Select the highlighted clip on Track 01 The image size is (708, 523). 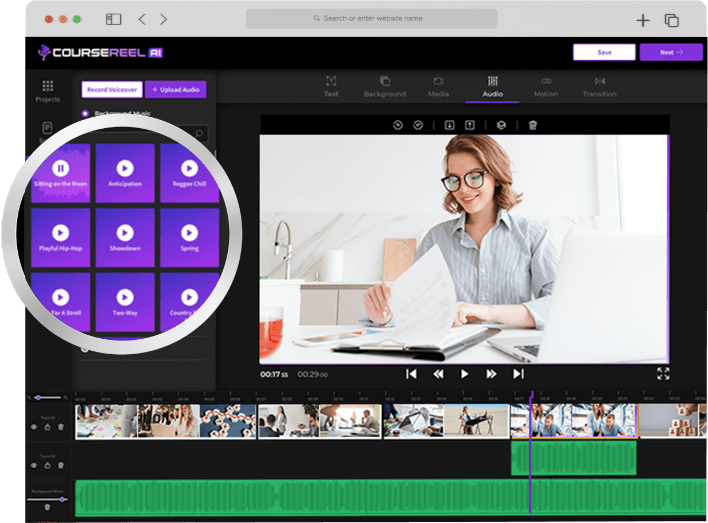click(x=574, y=421)
